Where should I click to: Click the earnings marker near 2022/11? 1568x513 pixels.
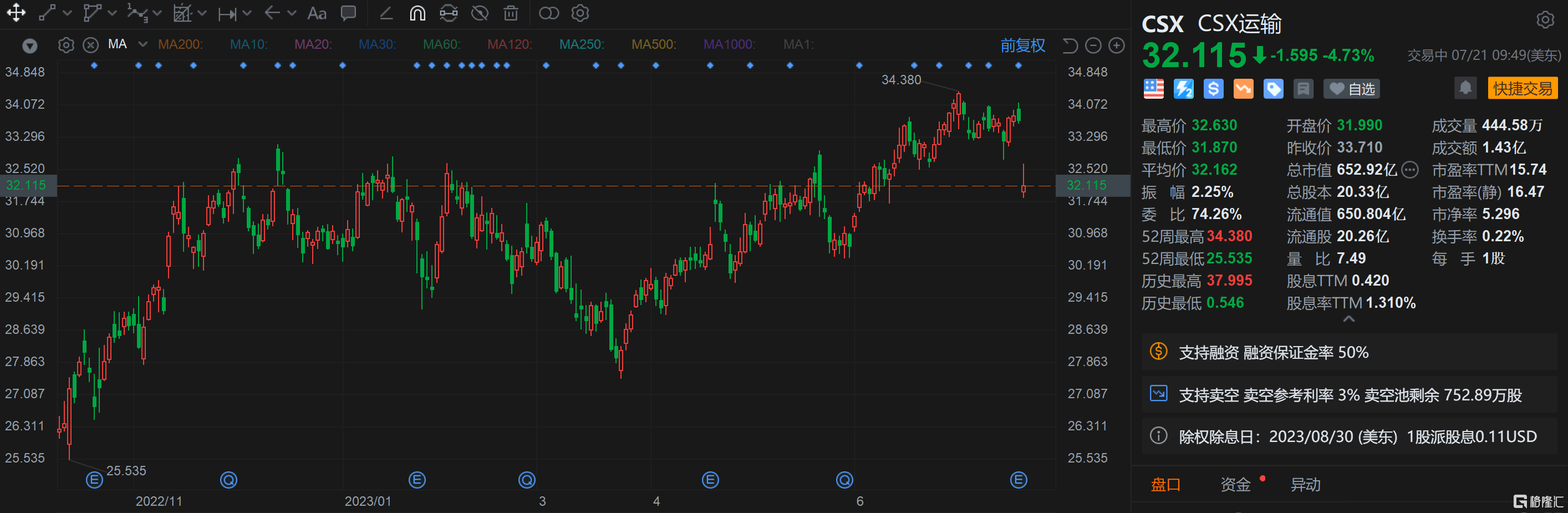94,480
